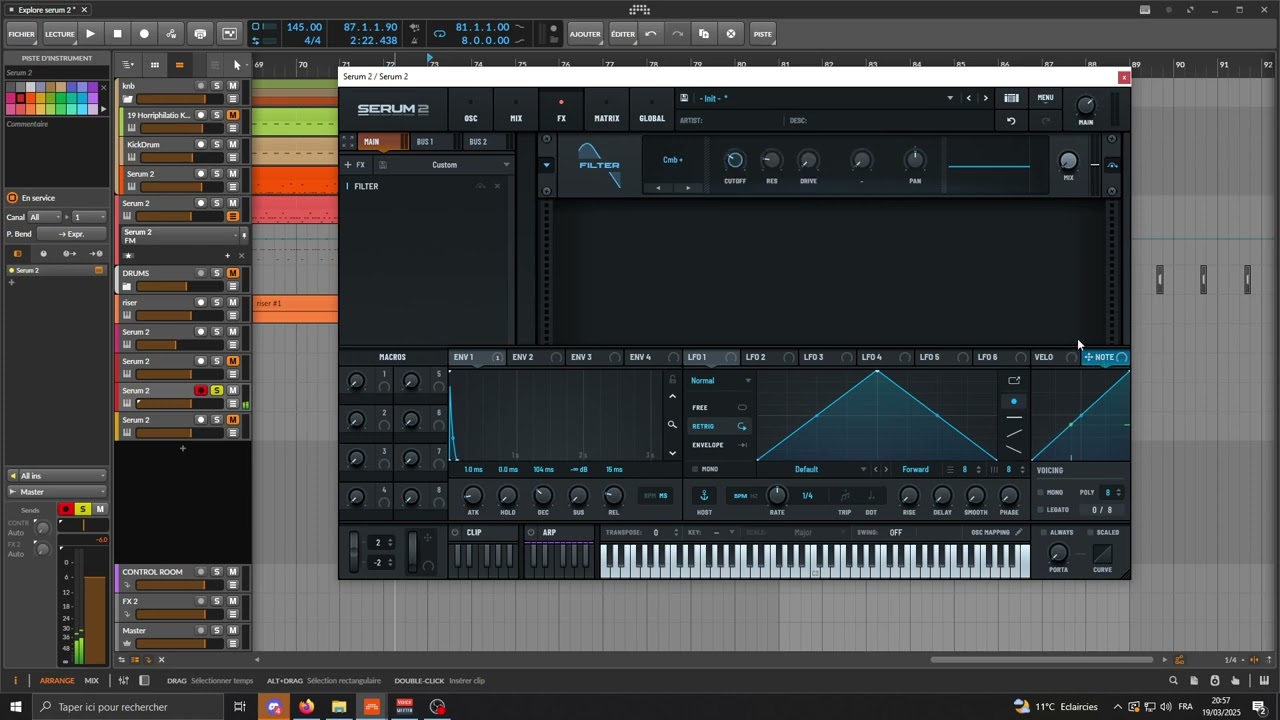Expand the All ins input selector
The image size is (1280, 720).
tap(56, 476)
